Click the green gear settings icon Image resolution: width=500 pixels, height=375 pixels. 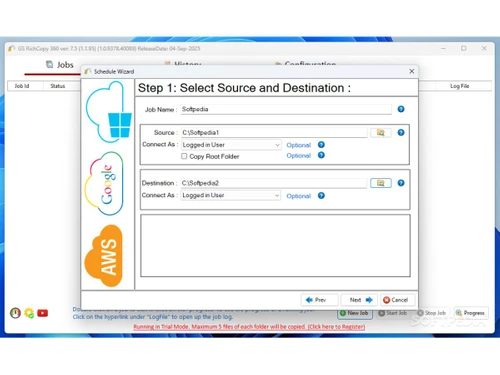tap(29, 313)
